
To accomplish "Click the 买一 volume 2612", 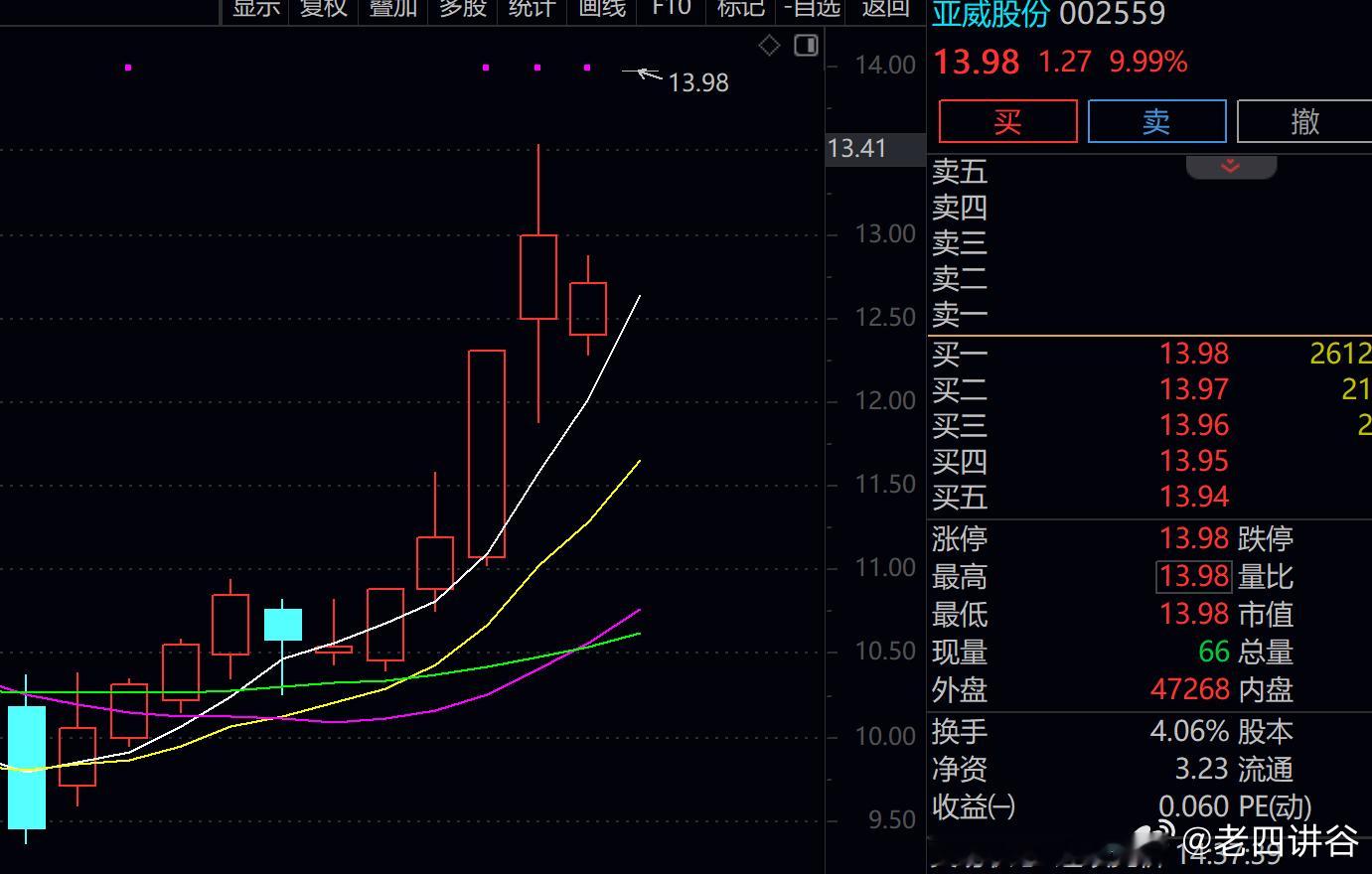I will (1340, 354).
